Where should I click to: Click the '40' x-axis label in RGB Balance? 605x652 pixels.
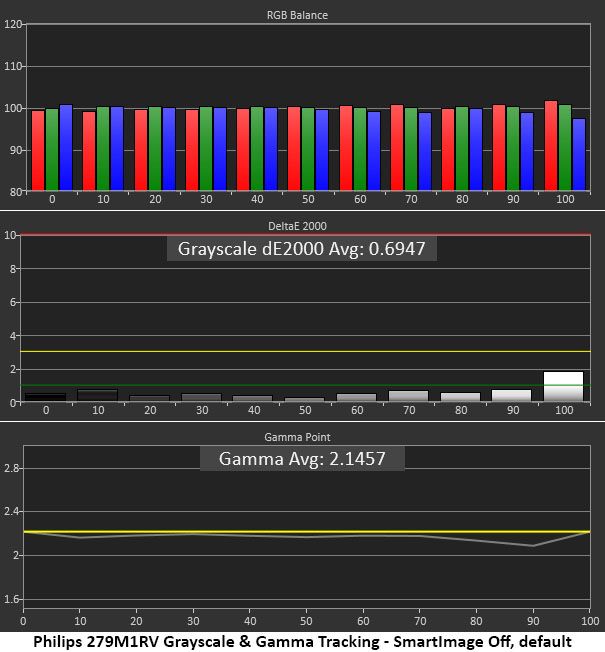click(257, 199)
